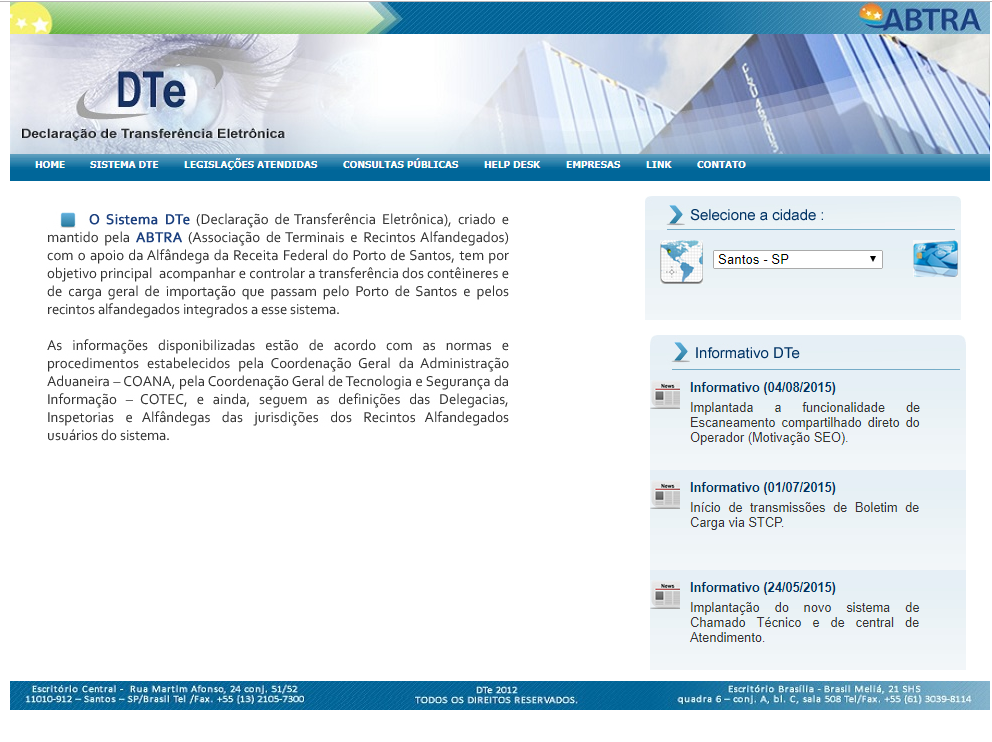This screenshot has width=992, height=742.
Task: Open the CONSULTAS PÚBLICAS menu
Action: (x=400, y=165)
